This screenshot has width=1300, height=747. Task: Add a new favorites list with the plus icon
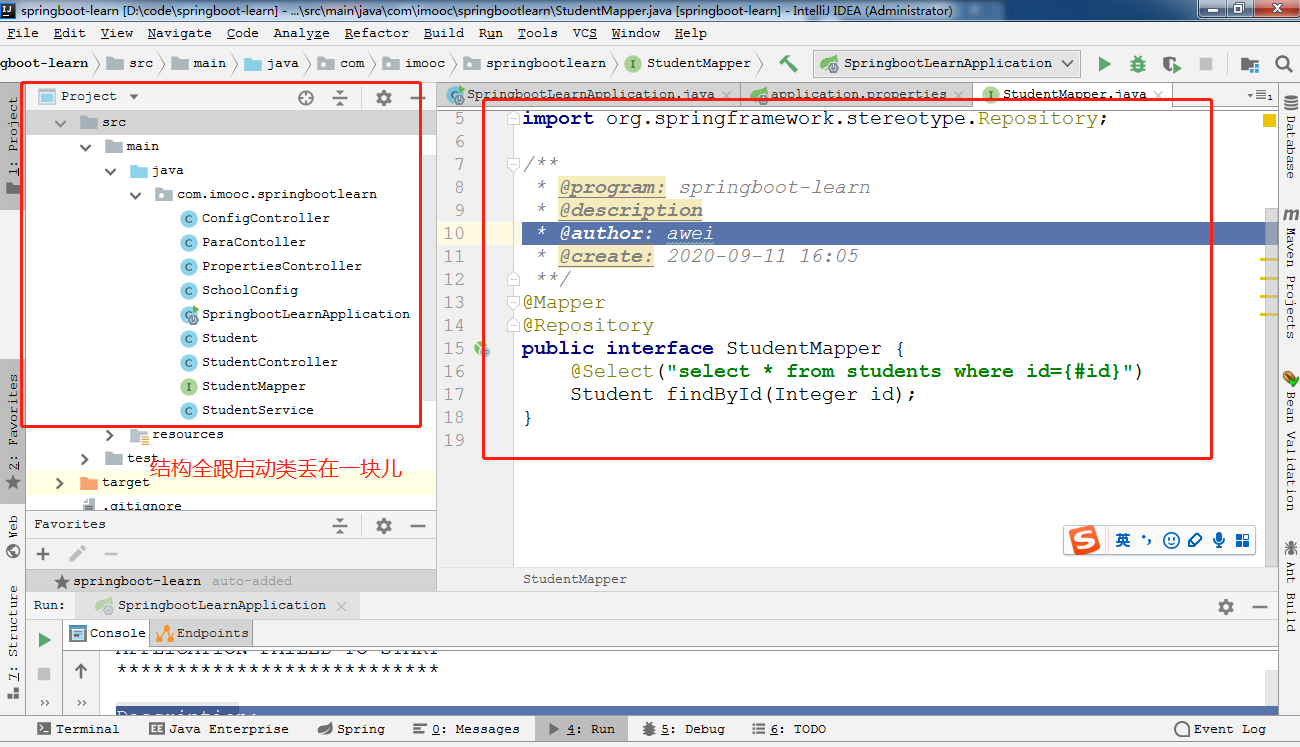pos(43,554)
